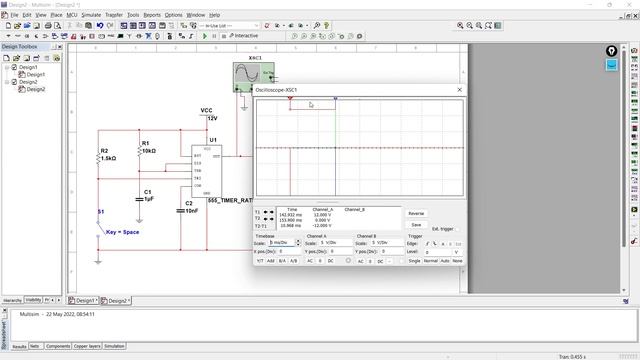640x360 pixels.
Task: Click the Print preview icon
Action: click(x=58, y=25)
